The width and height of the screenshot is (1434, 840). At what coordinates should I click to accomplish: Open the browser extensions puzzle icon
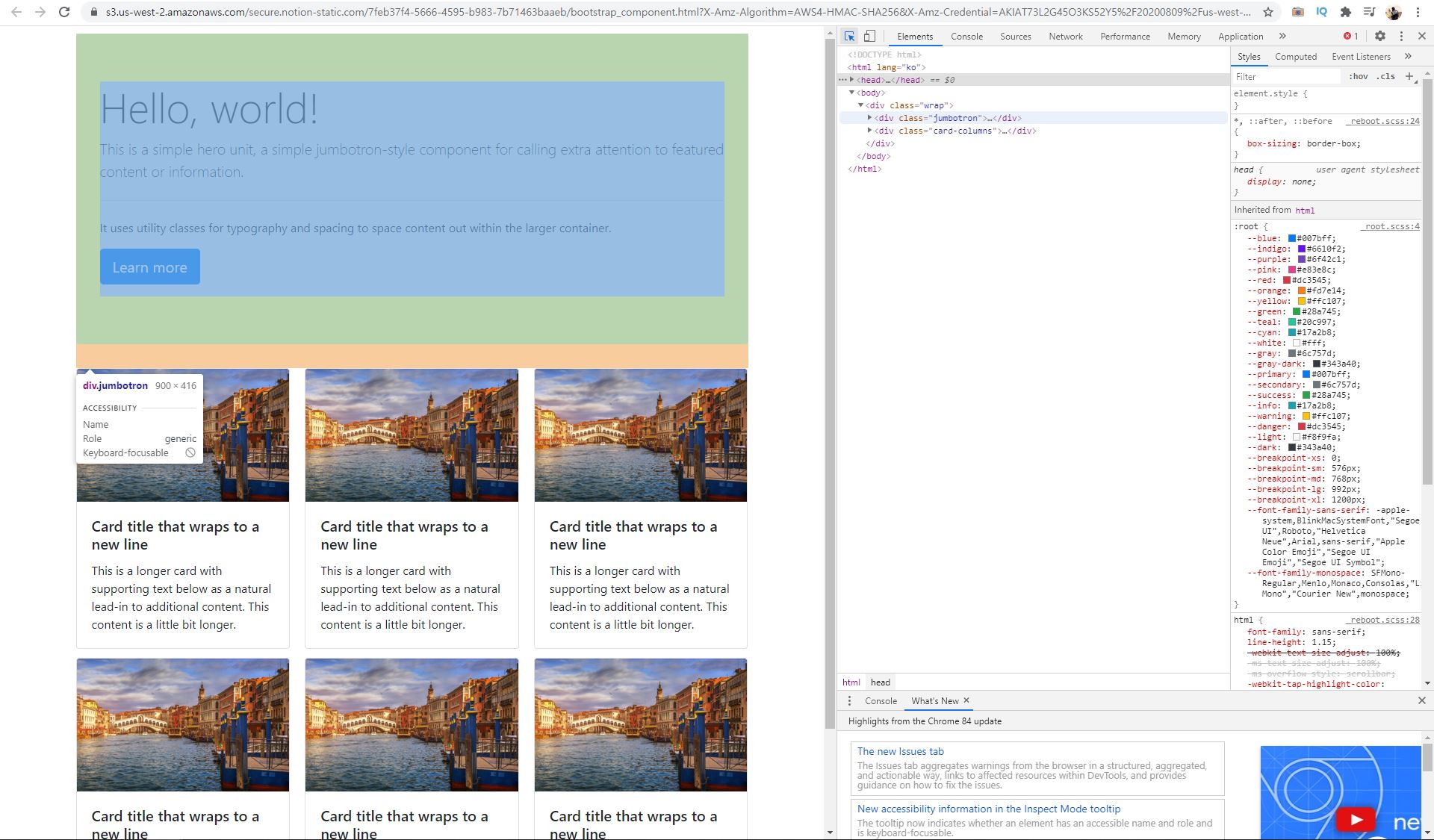tap(1345, 12)
